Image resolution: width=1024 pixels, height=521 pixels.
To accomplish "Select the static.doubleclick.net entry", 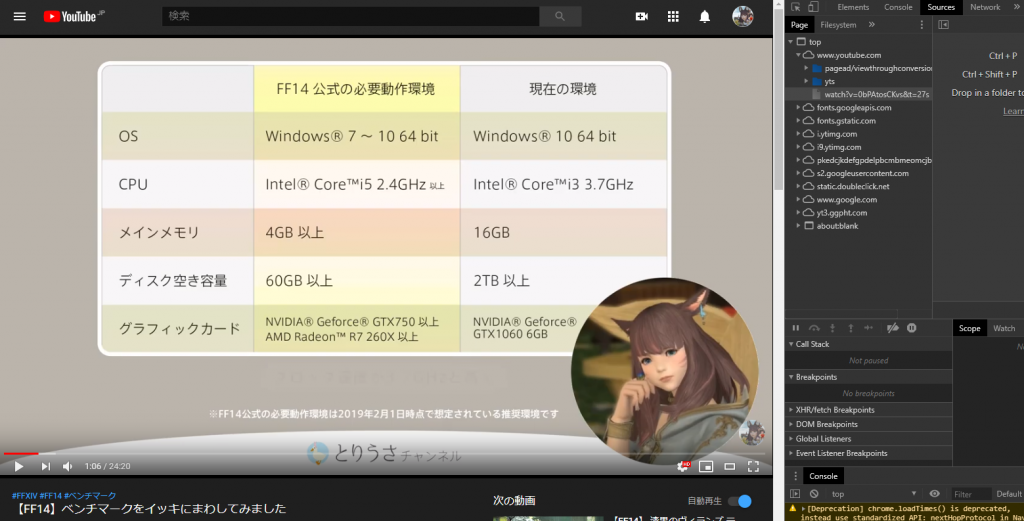I will (x=852, y=186).
